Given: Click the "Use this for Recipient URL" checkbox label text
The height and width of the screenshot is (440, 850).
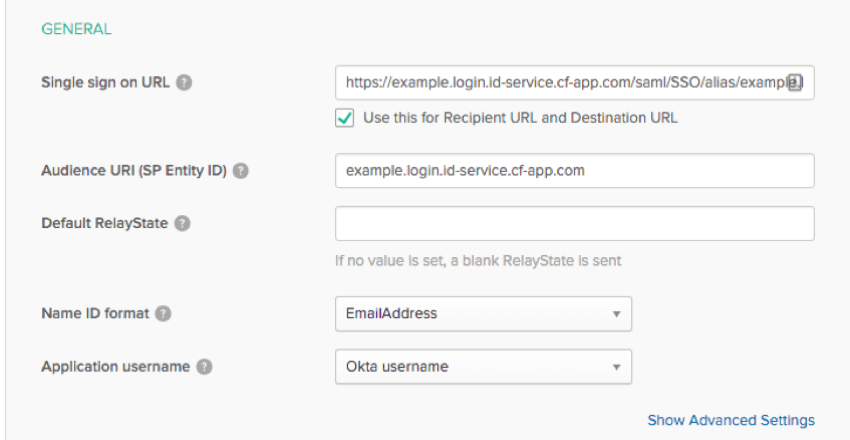Looking at the screenshot, I should 520,118.
